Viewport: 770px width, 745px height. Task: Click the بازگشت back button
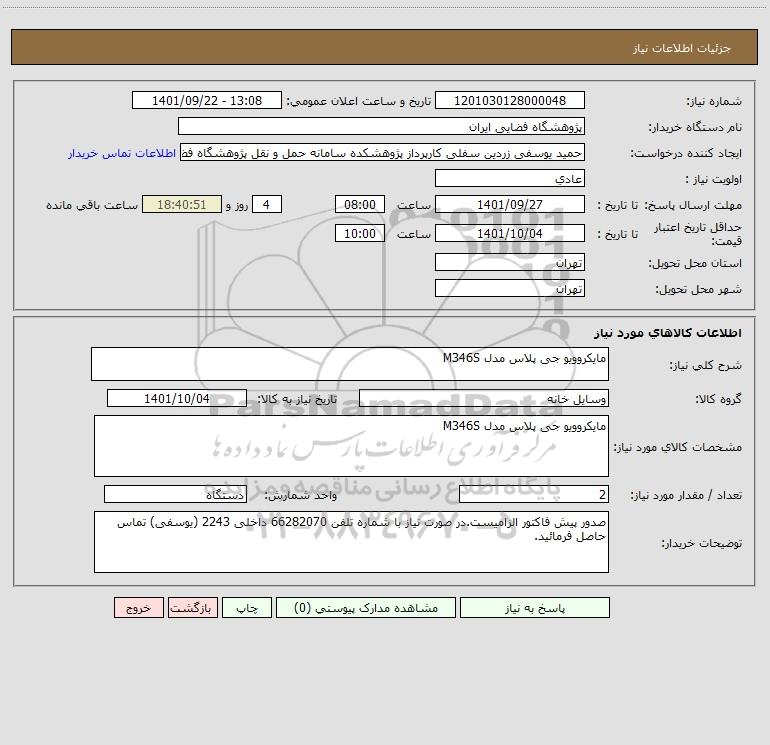pyautogui.click(x=192, y=607)
